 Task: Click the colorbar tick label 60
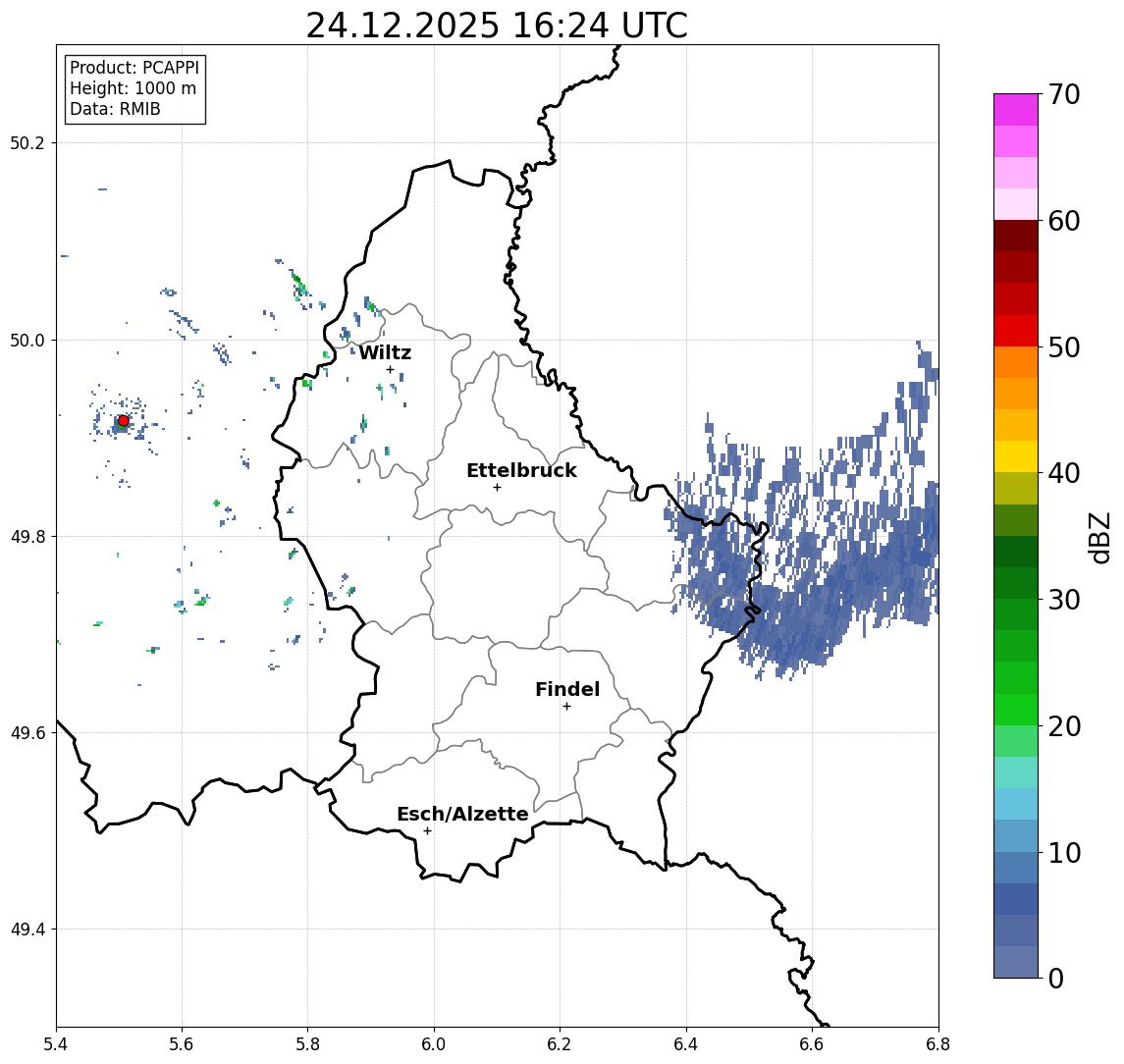[1064, 222]
